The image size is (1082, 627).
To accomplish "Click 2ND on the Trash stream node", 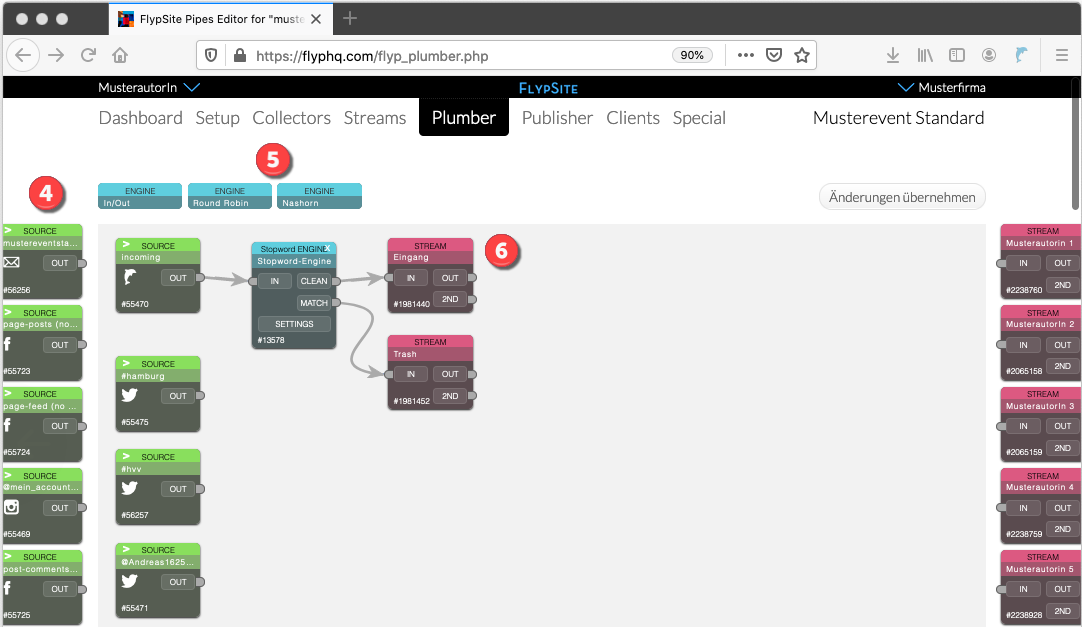I will coord(450,396).
